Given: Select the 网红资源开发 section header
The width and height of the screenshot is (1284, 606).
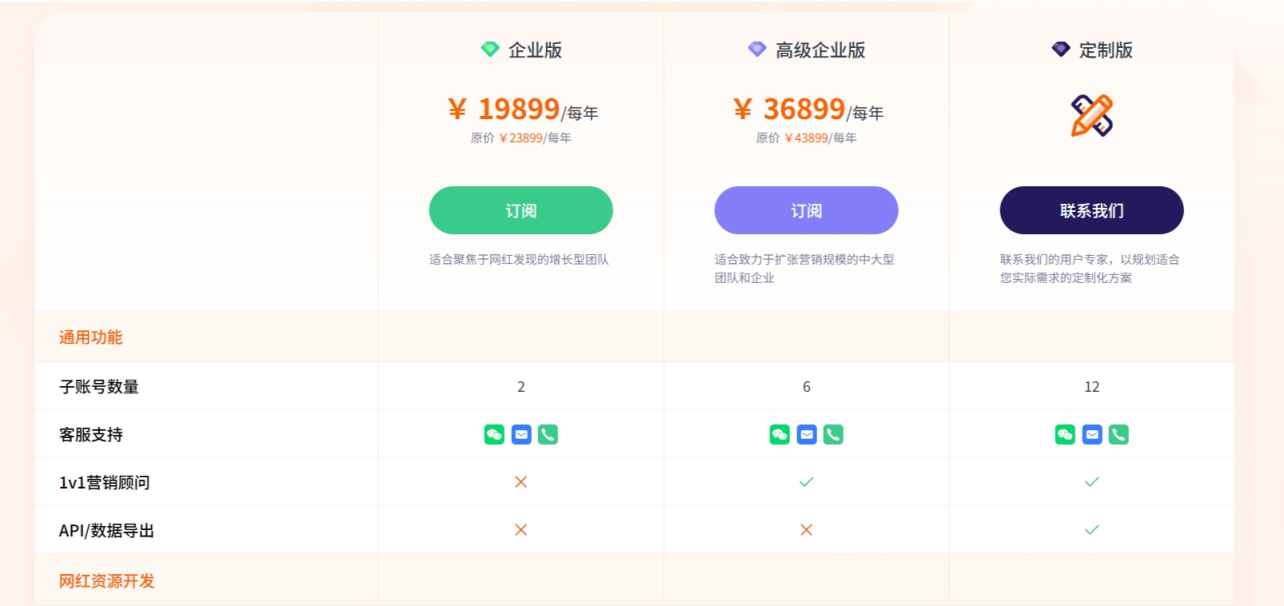Looking at the screenshot, I should coord(107,580).
